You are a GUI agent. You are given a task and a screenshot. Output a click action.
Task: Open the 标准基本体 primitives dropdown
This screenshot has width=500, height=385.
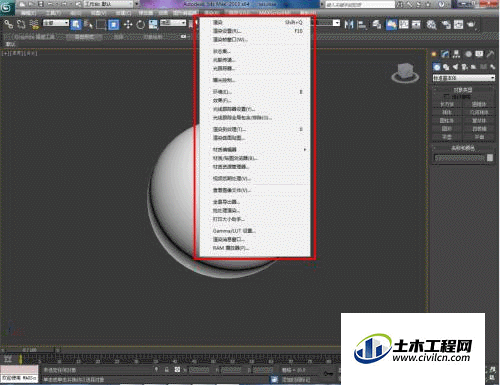point(464,78)
